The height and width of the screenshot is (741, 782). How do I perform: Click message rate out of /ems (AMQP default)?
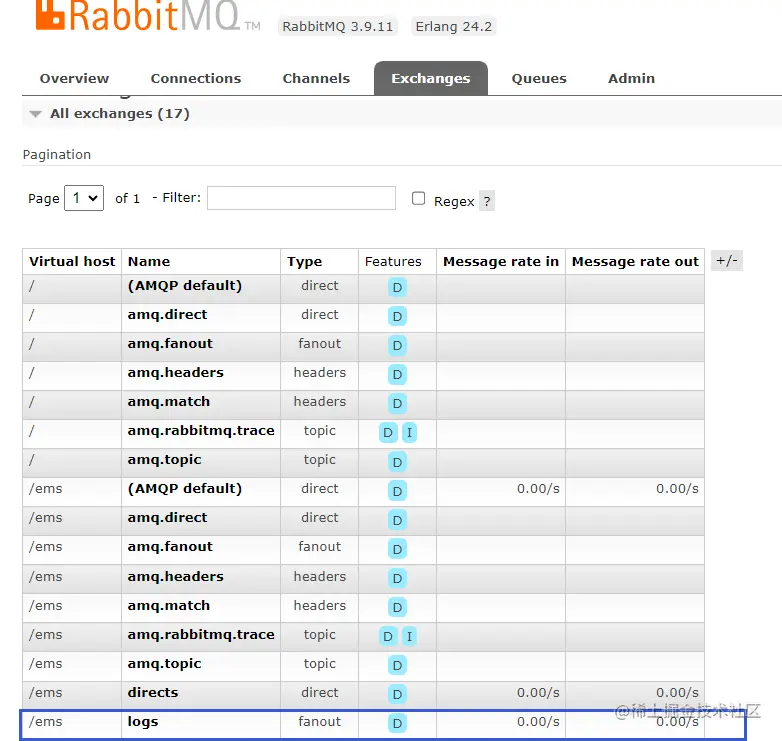pos(677,489)
